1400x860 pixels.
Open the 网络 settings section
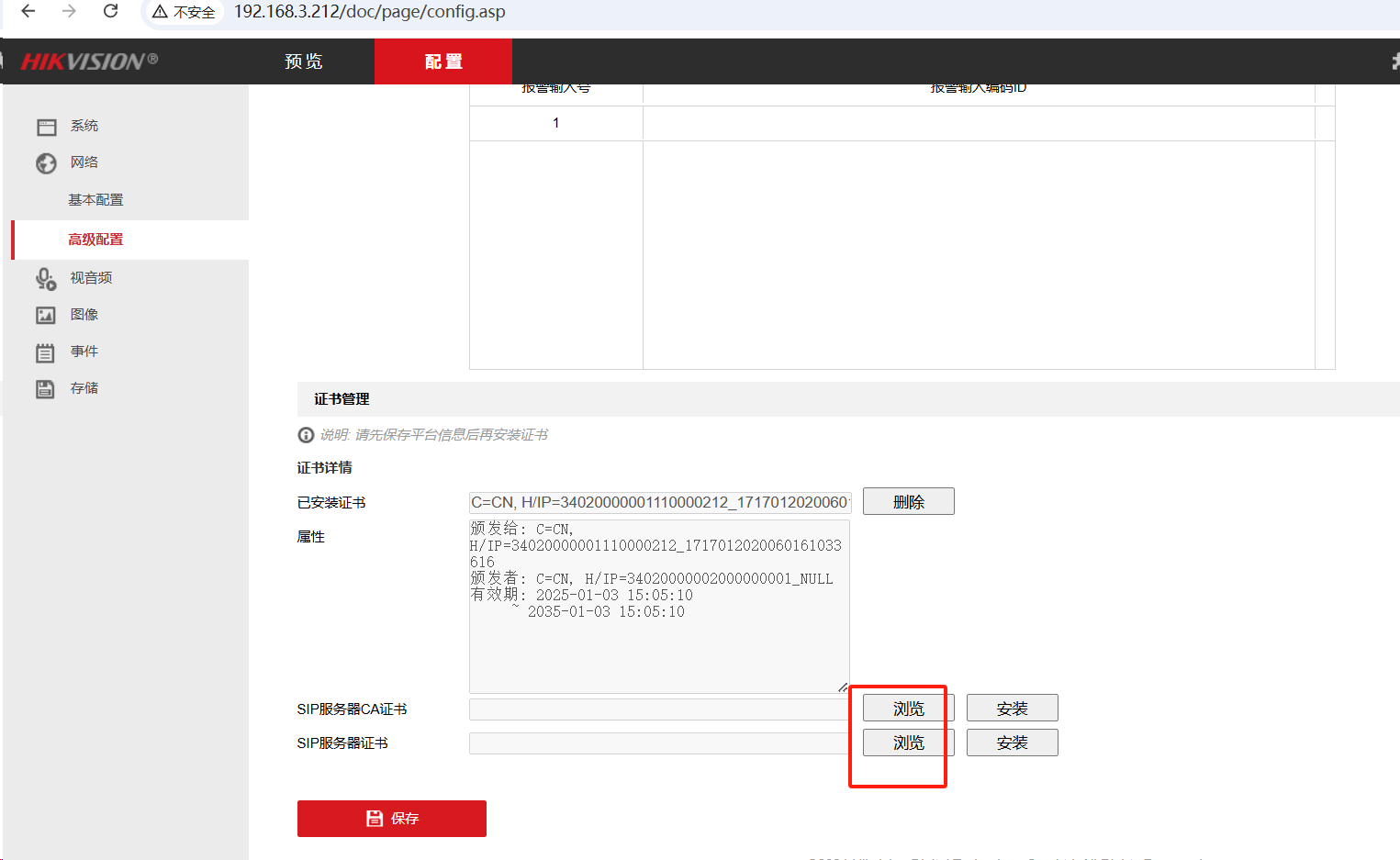[x=84, y=162]
